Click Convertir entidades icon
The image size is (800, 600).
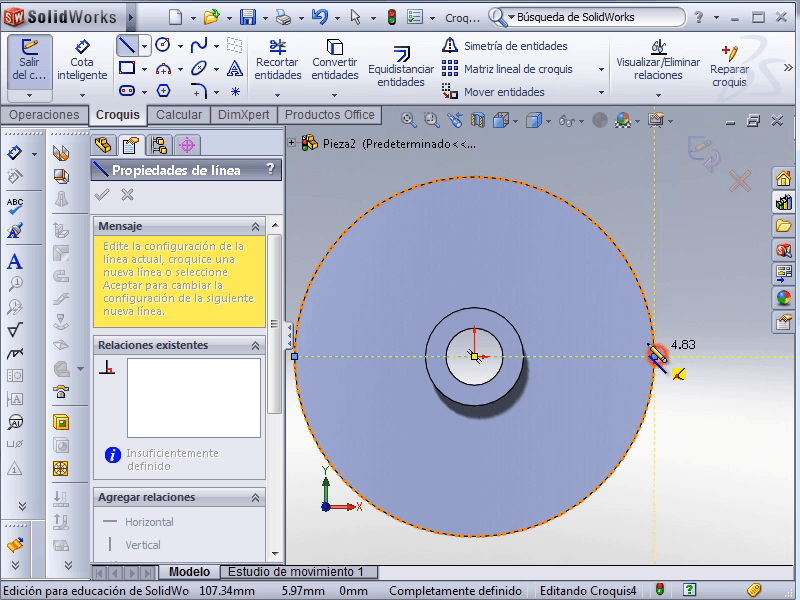pos(334,60)
